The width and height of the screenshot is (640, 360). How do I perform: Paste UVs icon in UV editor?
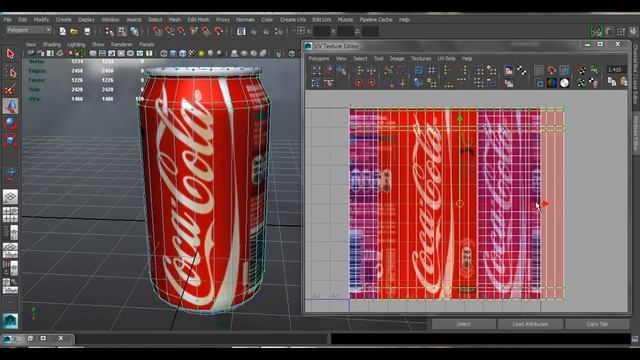[x=623, y=82]
